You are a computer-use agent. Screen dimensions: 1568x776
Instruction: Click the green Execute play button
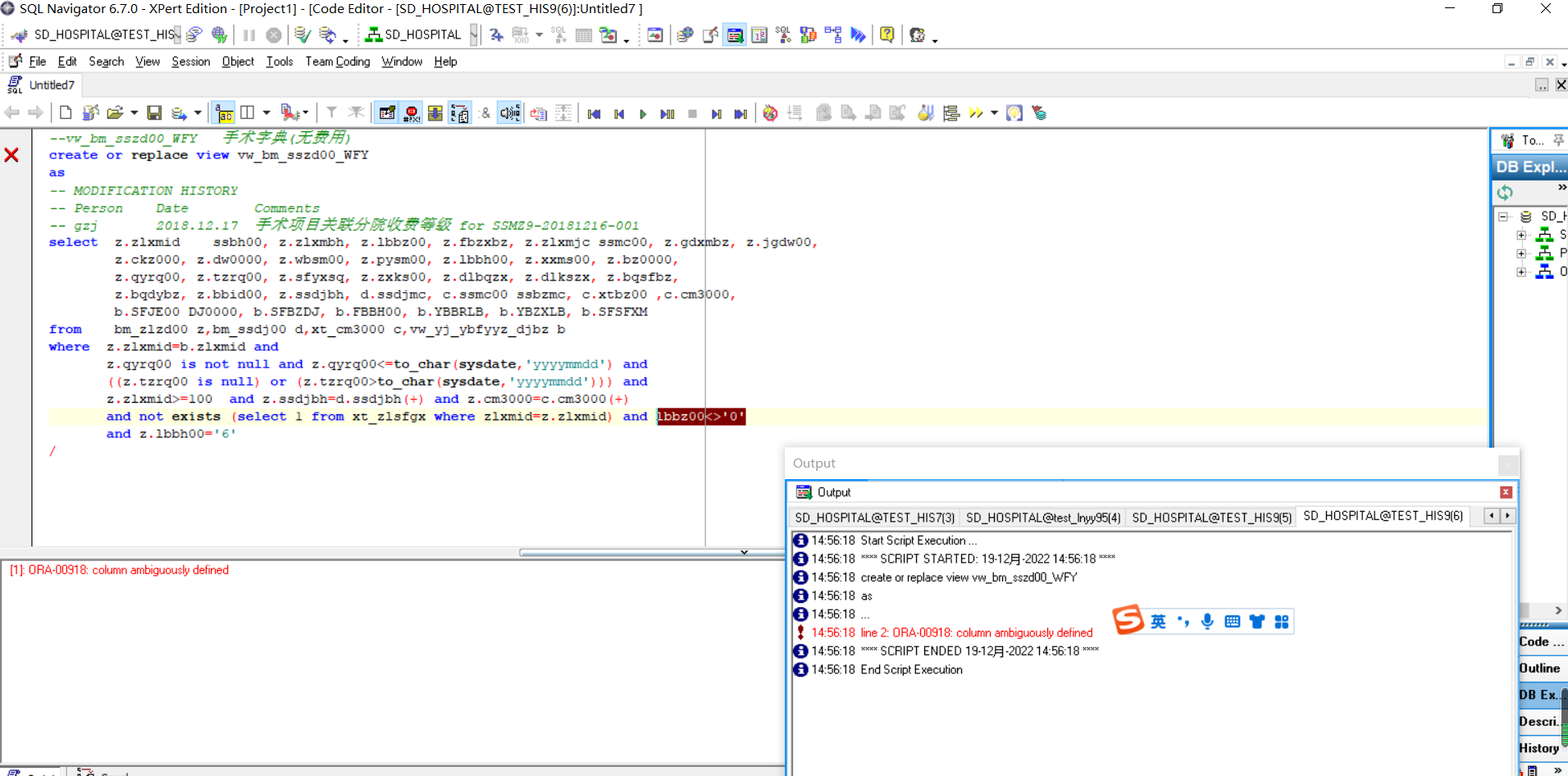pyautogui.click(x=643, y=114)
